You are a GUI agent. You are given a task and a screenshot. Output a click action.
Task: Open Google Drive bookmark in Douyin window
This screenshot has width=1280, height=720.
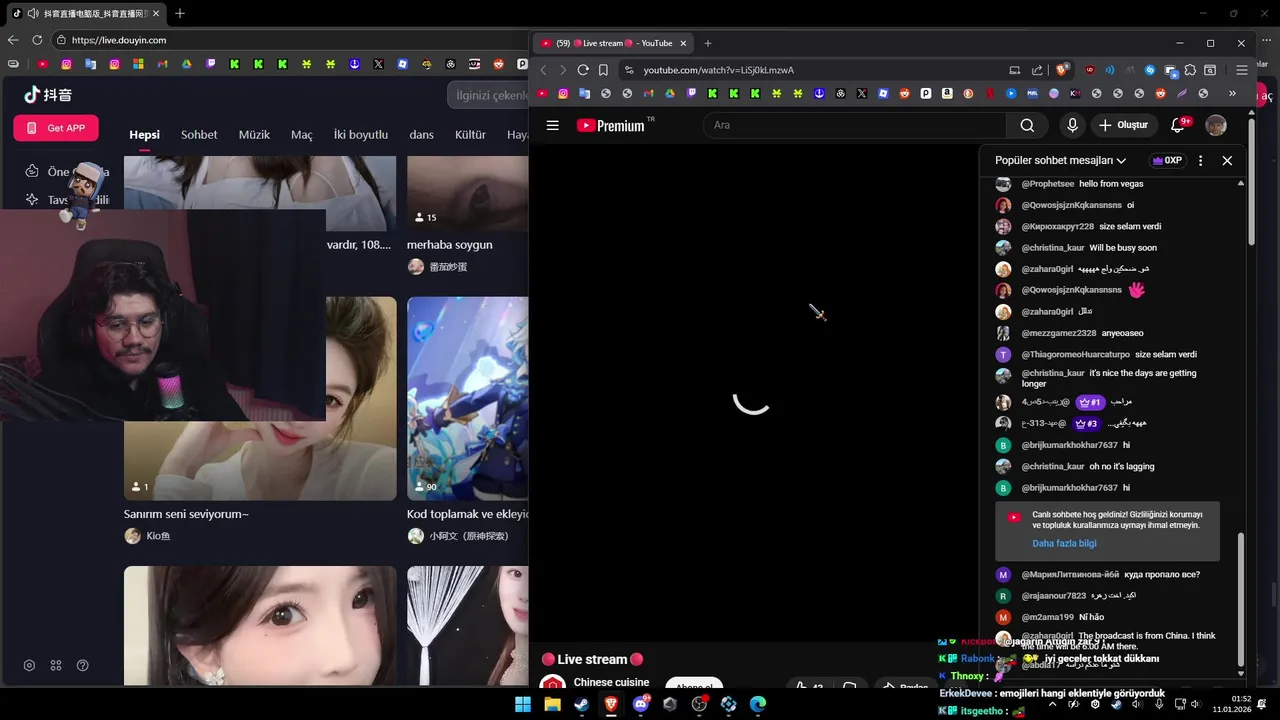(x=186, y=64)
